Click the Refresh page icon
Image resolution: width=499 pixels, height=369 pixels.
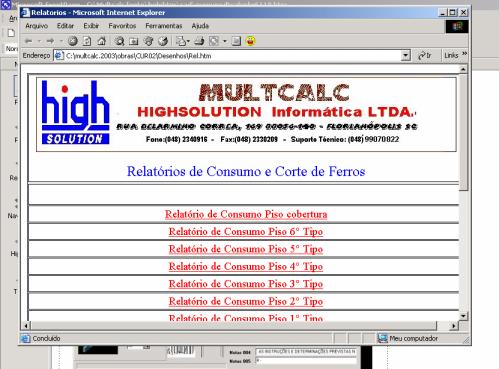click(87, 41)
